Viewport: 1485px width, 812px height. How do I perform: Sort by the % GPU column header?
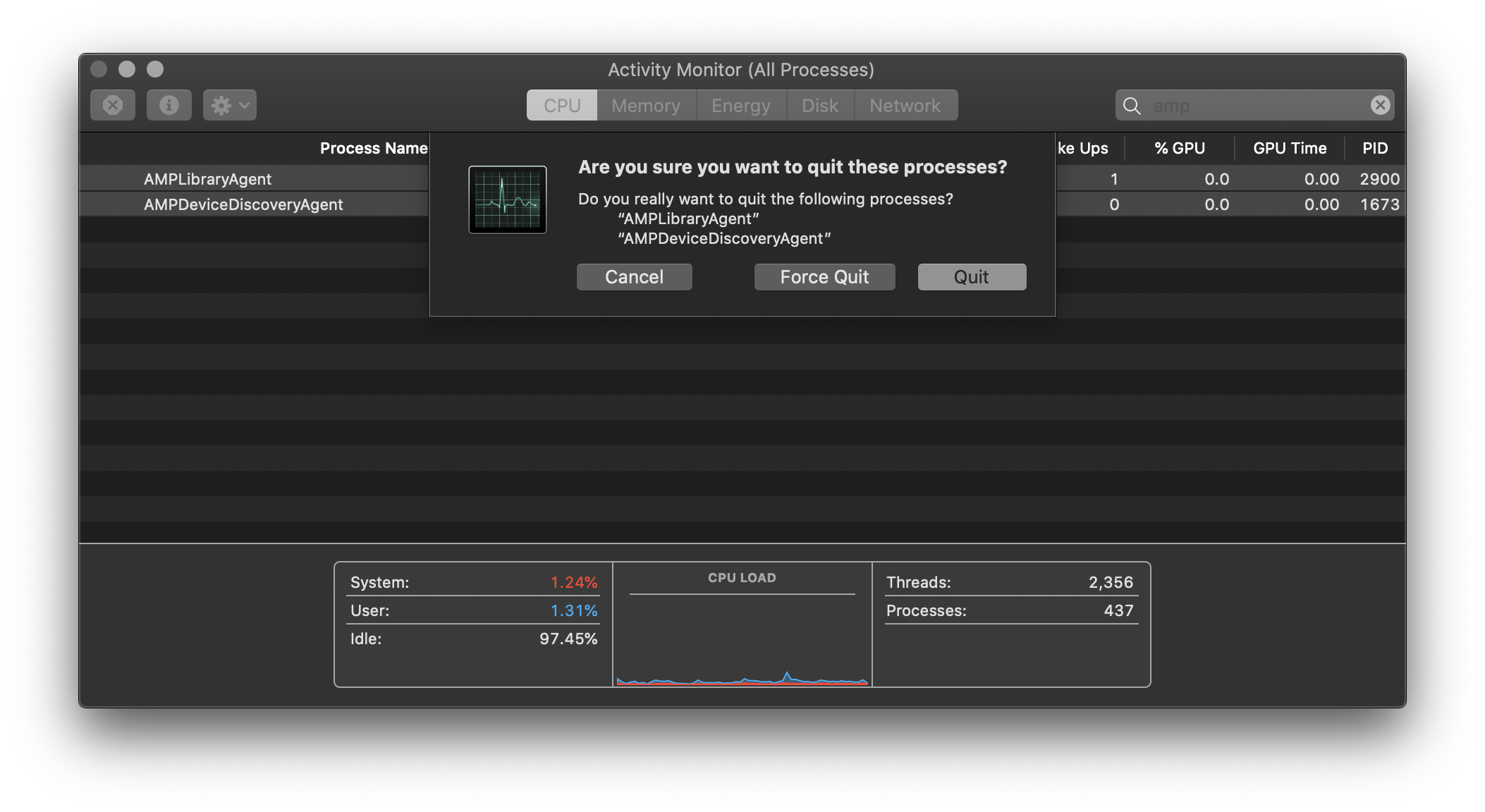[x=1178, y=148]
